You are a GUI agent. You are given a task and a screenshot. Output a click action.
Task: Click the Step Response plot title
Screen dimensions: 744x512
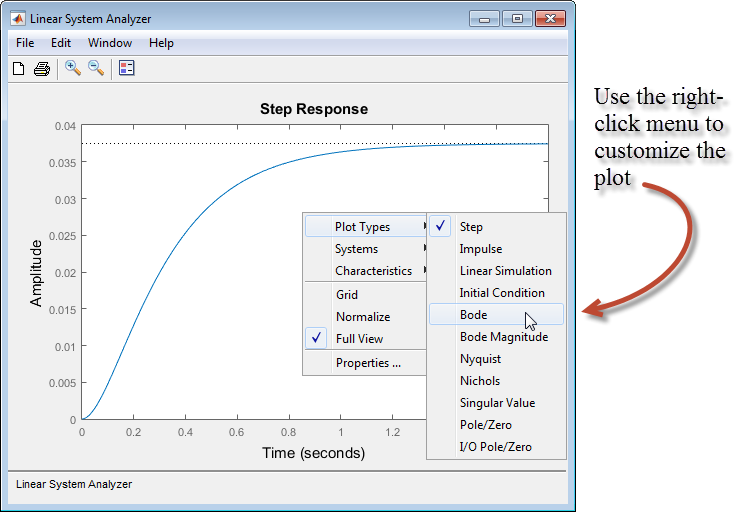tap(313, 109)
